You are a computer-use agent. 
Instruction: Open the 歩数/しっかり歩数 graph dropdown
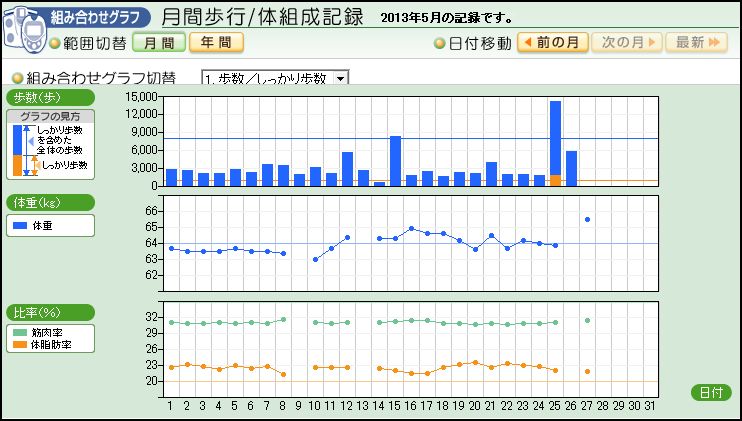tap(275, 78)
